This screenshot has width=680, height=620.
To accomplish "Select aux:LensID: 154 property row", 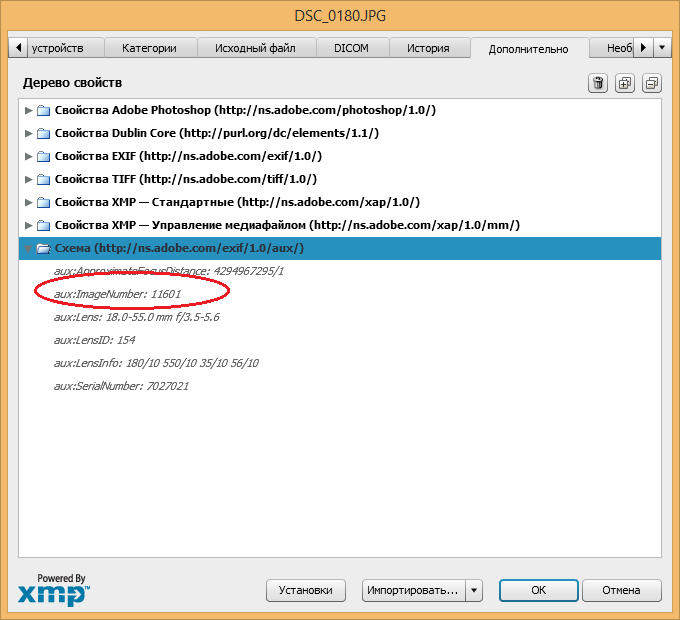I will (95, 340).
